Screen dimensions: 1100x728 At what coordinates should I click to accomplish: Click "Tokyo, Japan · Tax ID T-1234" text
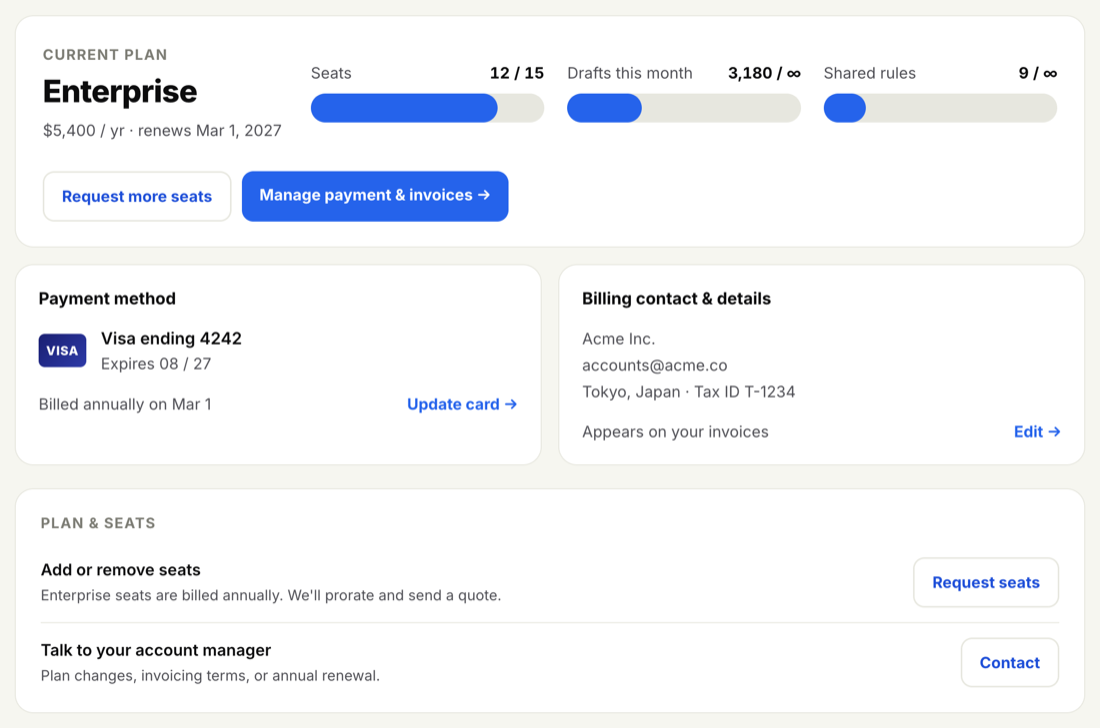tap(688, 391)
